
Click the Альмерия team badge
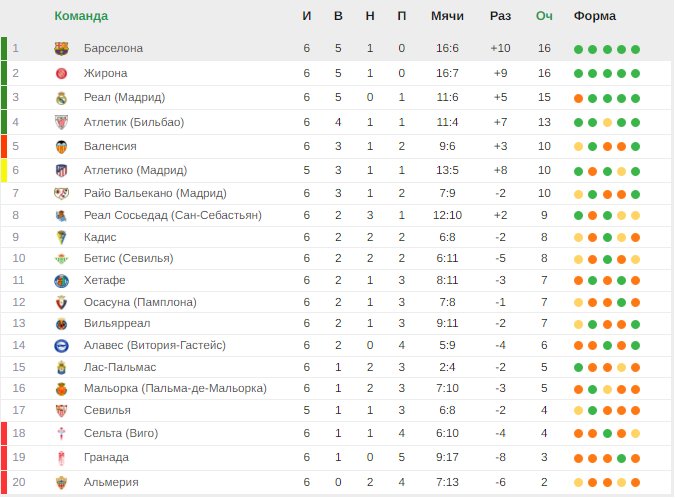[62, 483]
